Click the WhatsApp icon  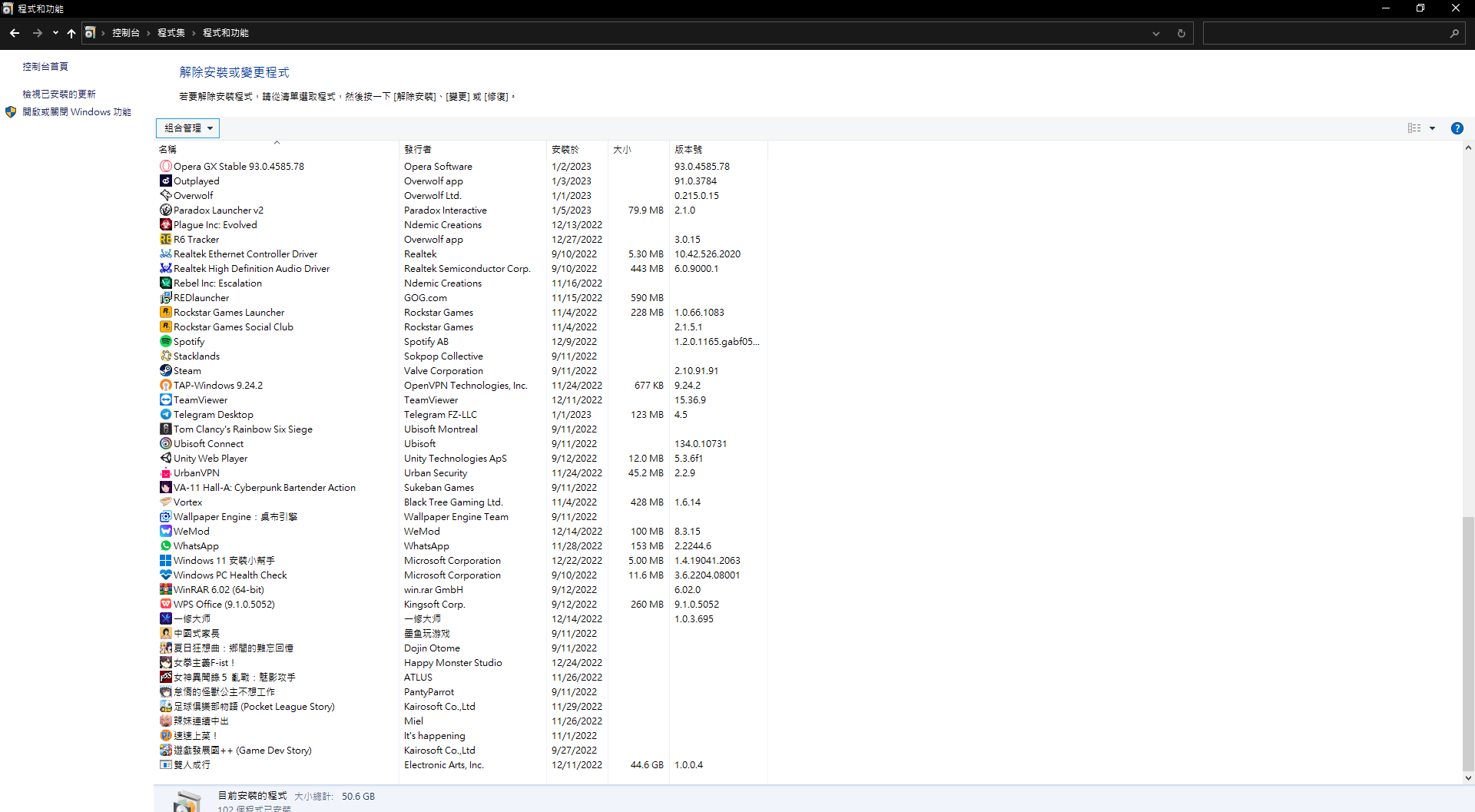[x=165, y=546]
